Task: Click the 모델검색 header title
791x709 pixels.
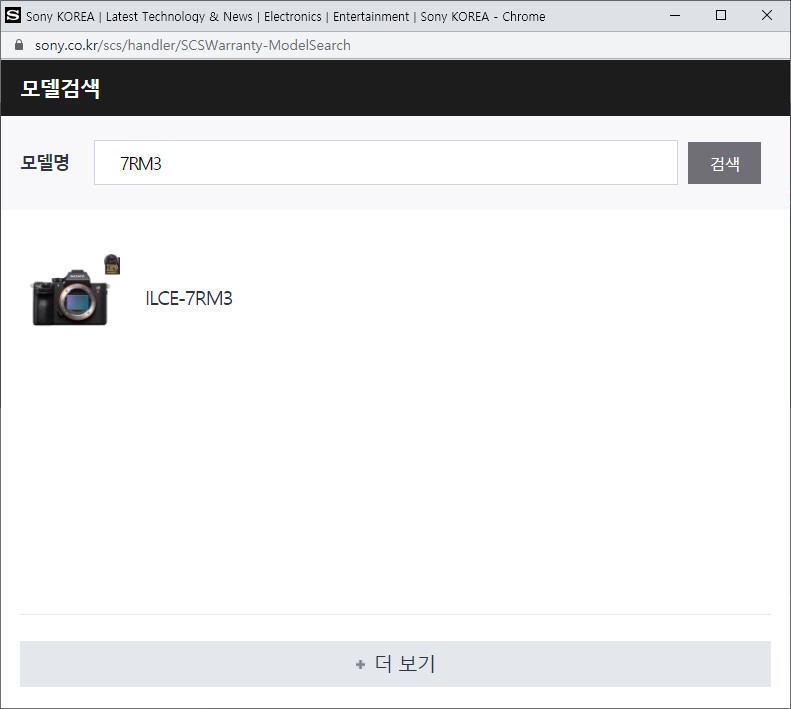Action: [x=60, y=88]
